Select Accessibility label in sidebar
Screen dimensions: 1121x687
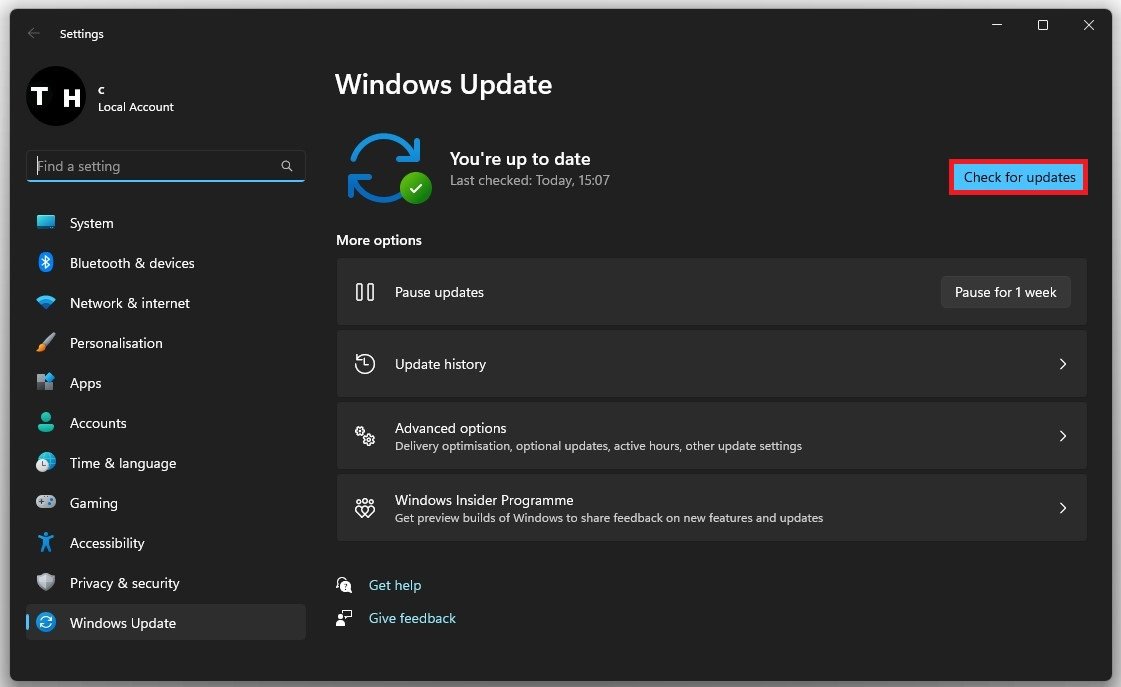point(107,543)
